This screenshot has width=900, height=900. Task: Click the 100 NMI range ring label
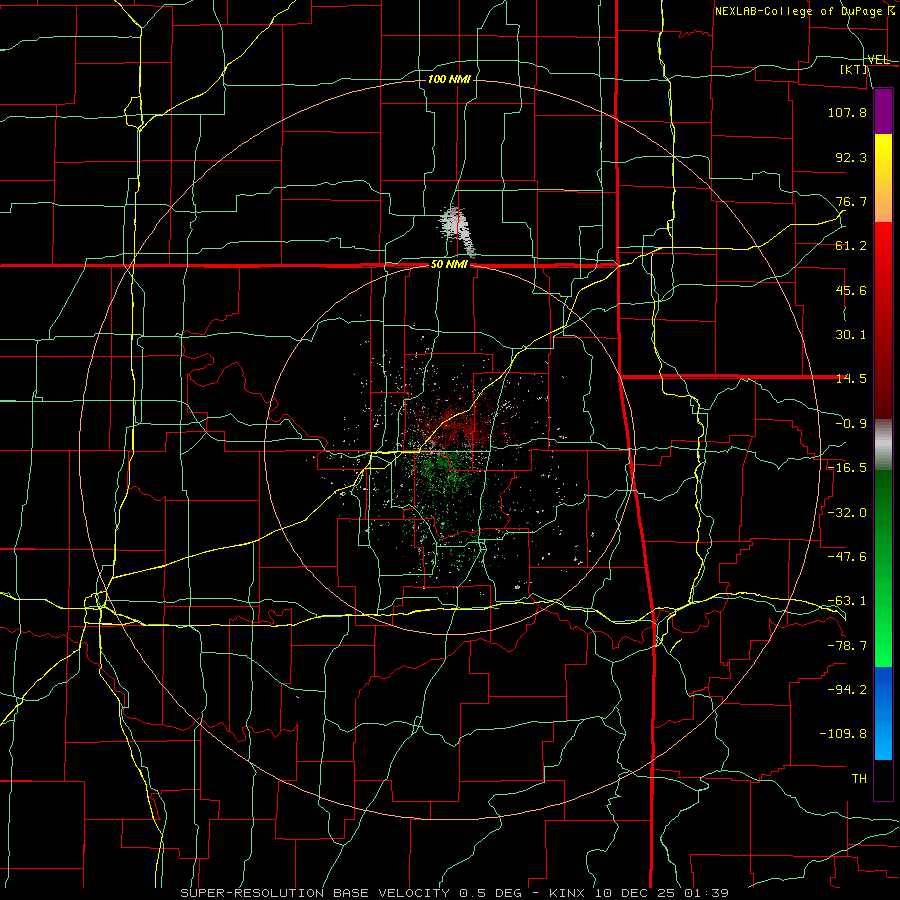pos(449,79)
